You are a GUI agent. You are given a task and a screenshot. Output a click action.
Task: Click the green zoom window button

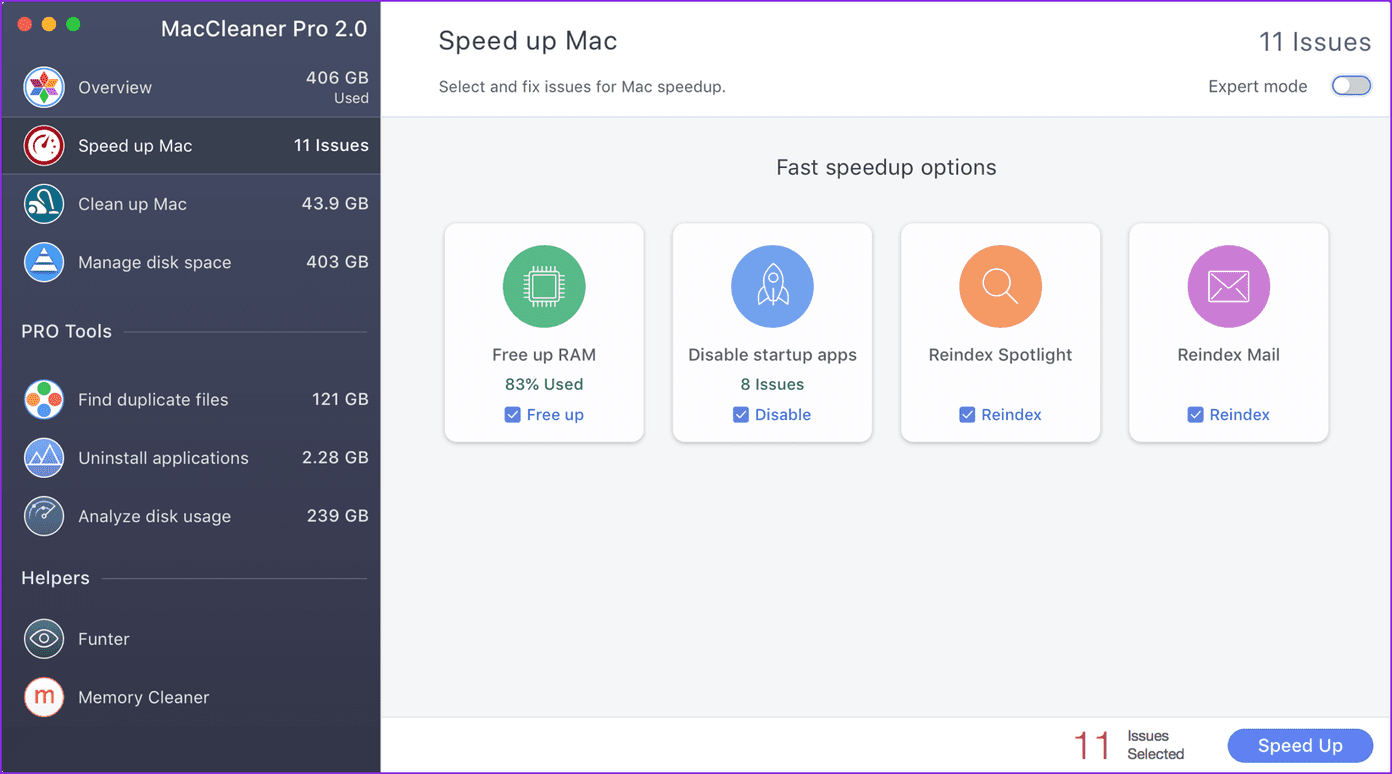(73, 24)
